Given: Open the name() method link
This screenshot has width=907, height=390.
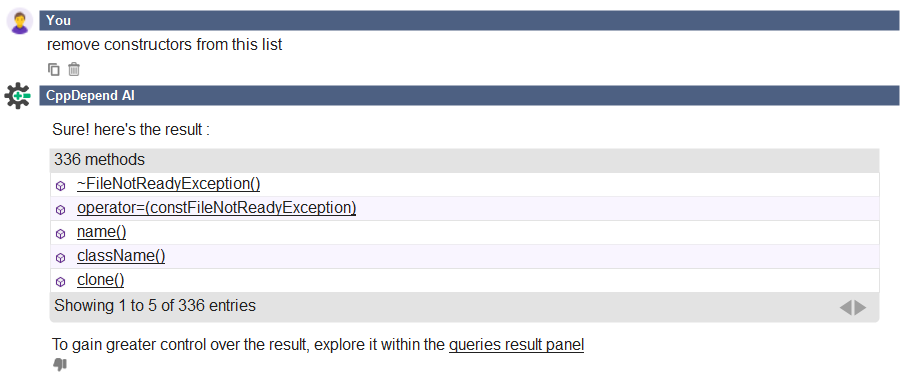Looking at the screenshot, I should click(101, 232).
